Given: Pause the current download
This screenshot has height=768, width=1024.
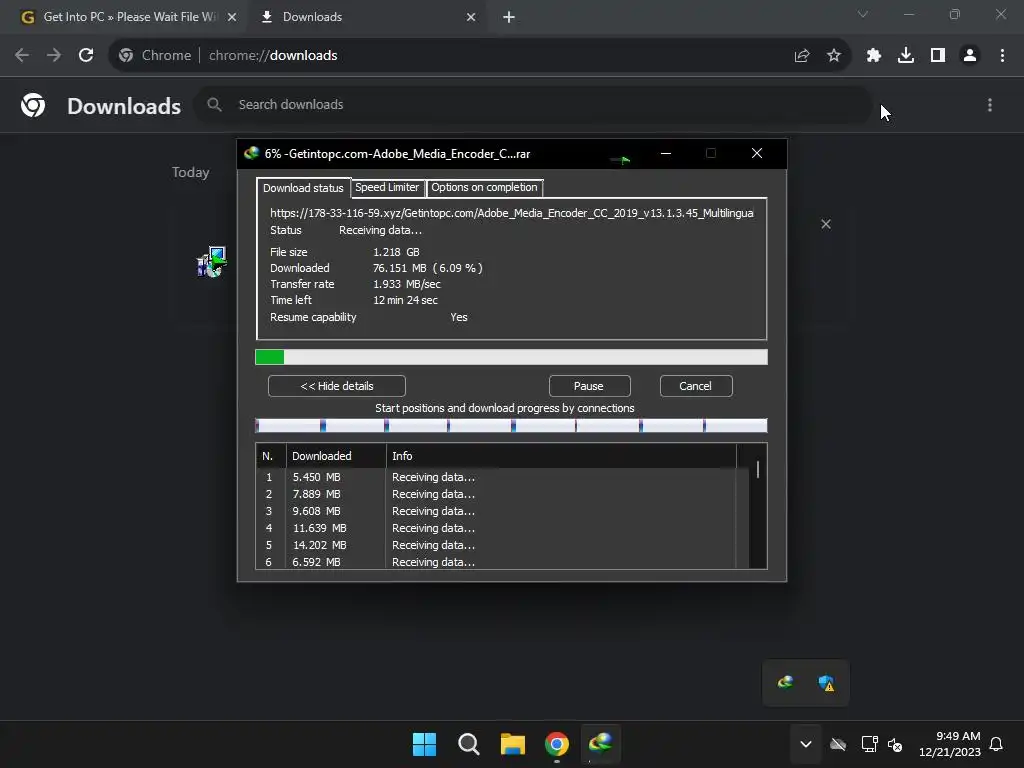Looking at the screenshot, I should (x=589, y=386).
